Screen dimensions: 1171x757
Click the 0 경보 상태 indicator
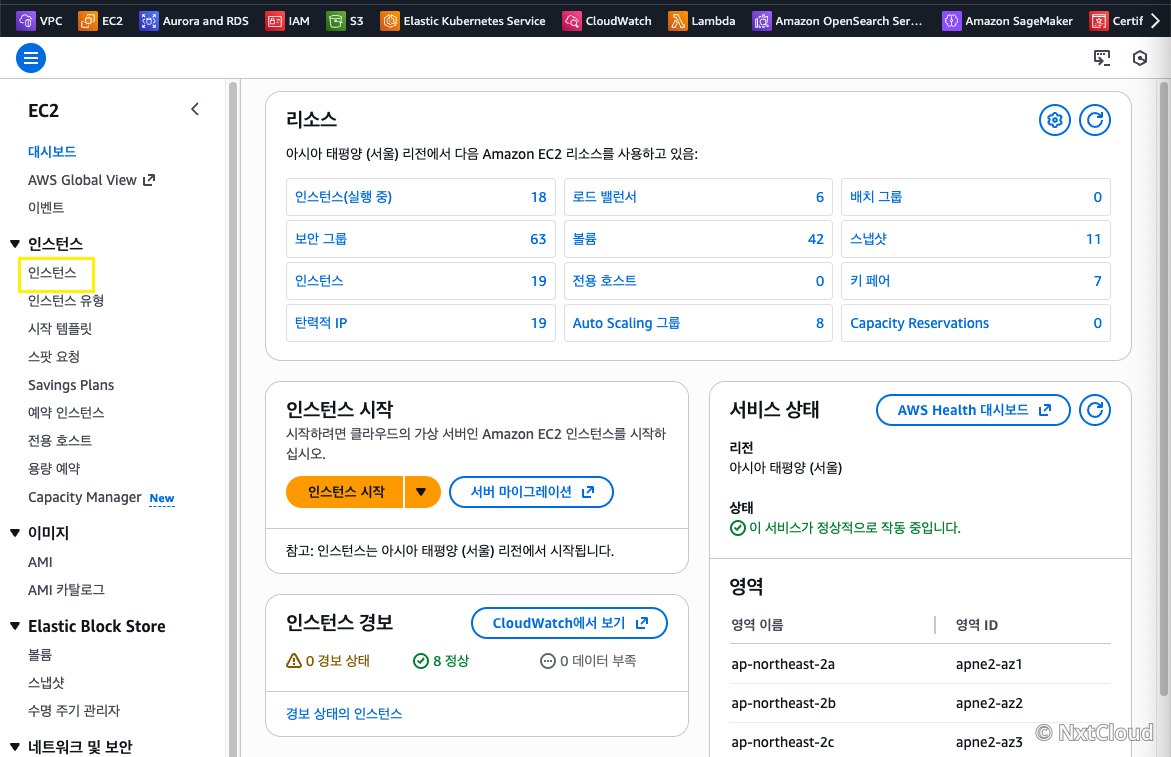pyautogui.click(x=328, y=661)
